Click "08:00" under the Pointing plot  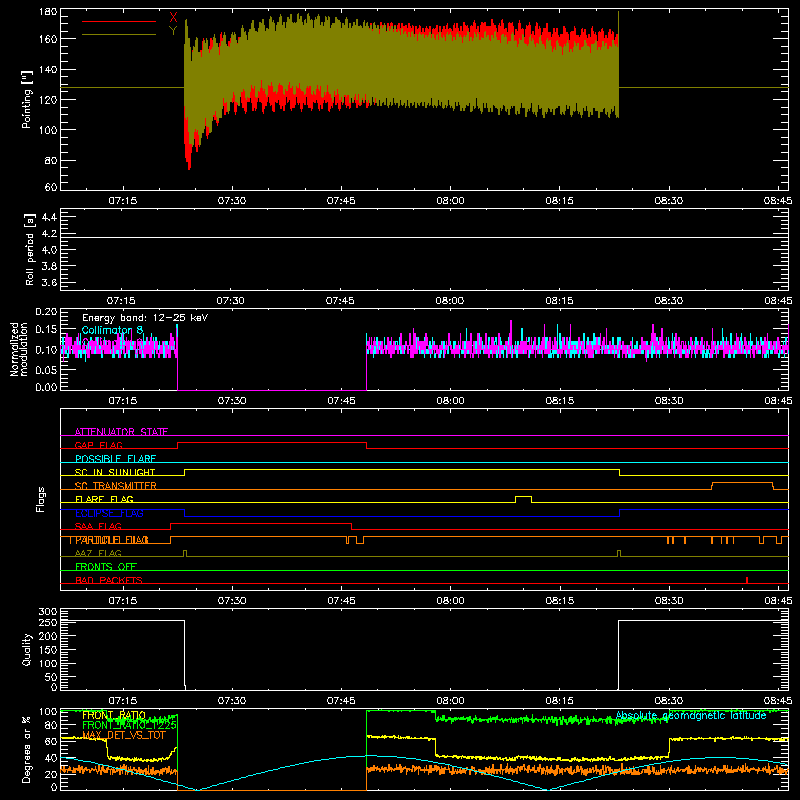[x=450, y=201]
